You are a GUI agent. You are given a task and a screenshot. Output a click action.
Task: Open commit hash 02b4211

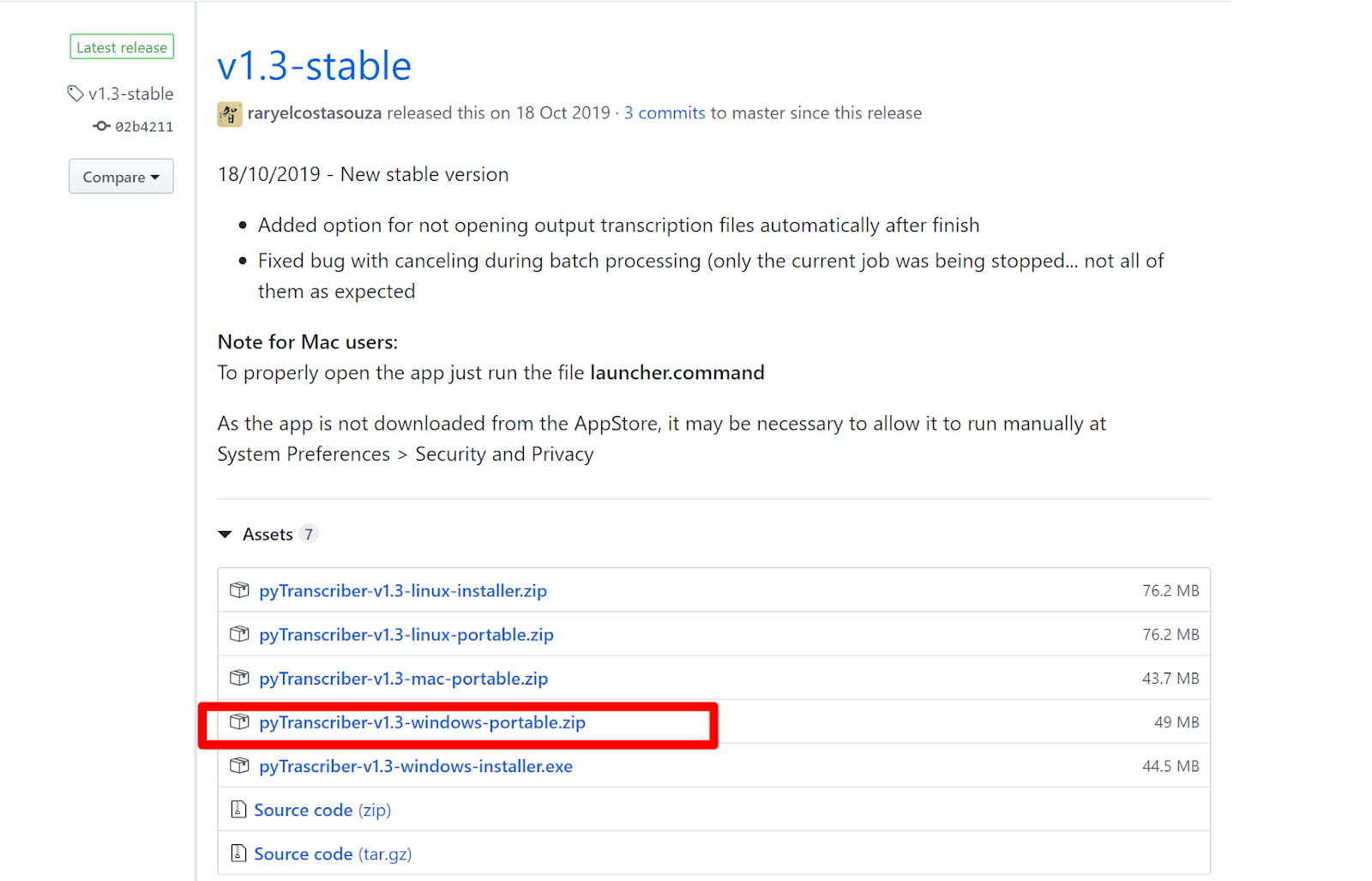coord(144,127)
